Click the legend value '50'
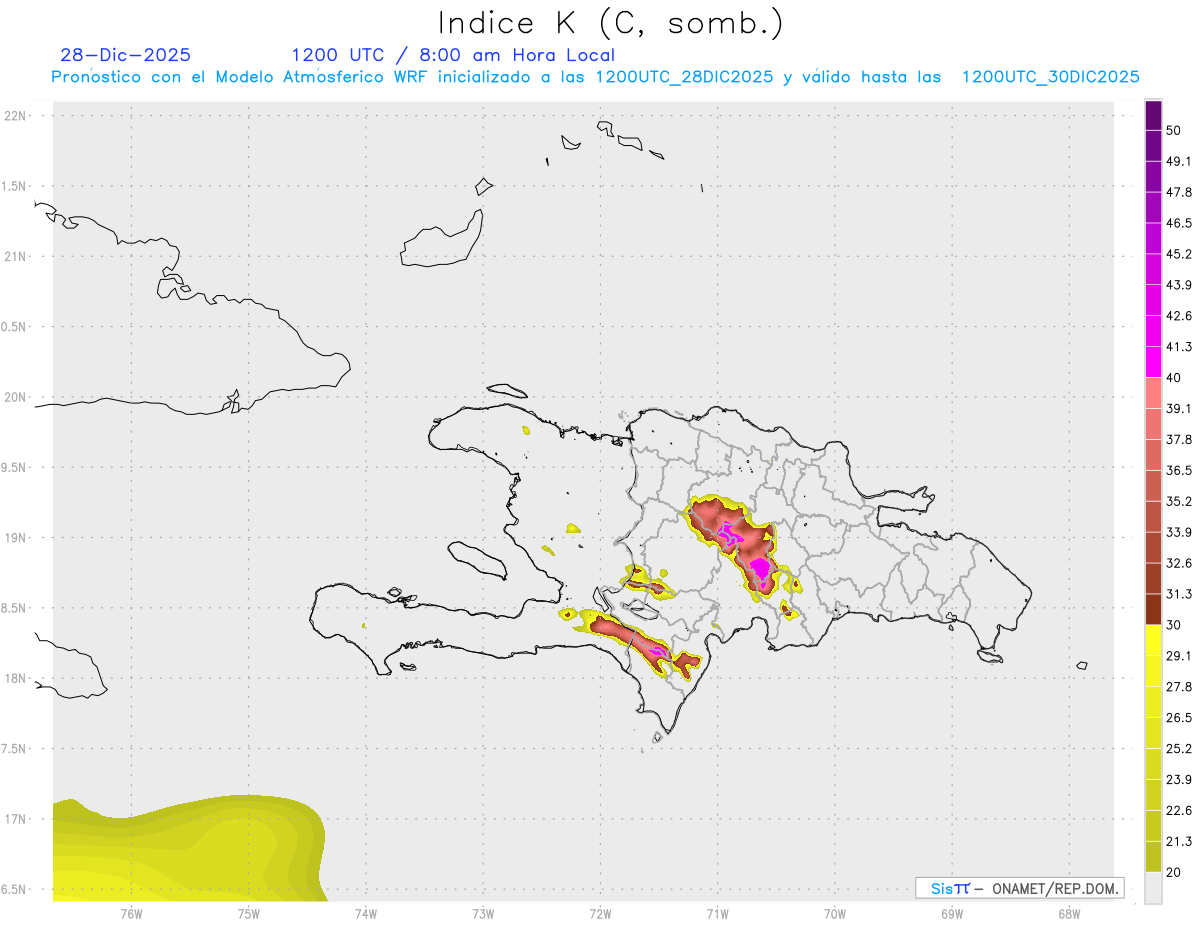 (x=1174, y=130)
